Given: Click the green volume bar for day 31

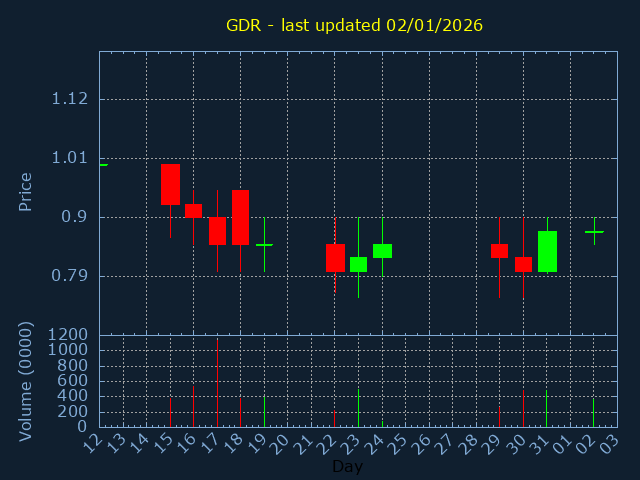Looking at the screenshot, I should pos(546,408).
